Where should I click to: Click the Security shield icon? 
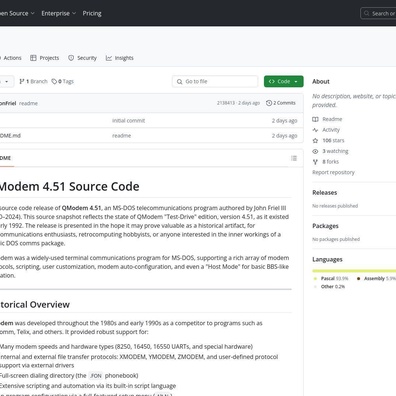click(x=71, y=58)
